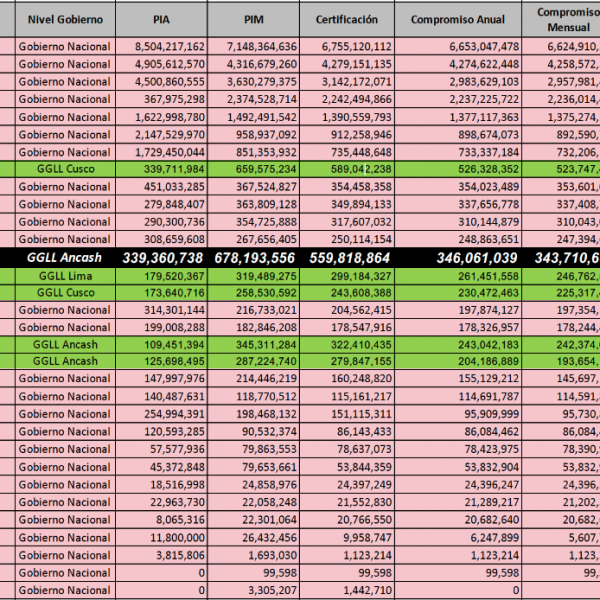Select the "PIA" column header cell
600x600 pixels.
pyautogui.click(x=162, y=19)
